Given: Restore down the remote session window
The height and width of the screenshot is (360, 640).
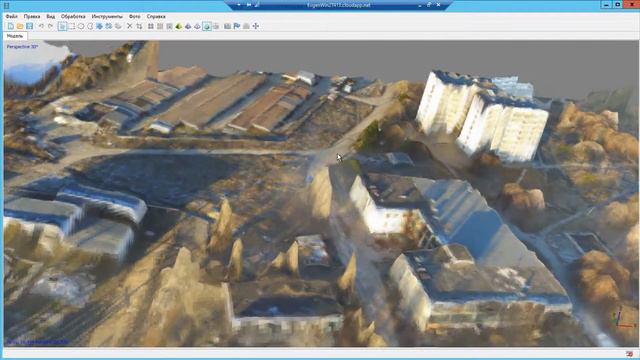Looking at the screenshot, I should coord(429,5).
